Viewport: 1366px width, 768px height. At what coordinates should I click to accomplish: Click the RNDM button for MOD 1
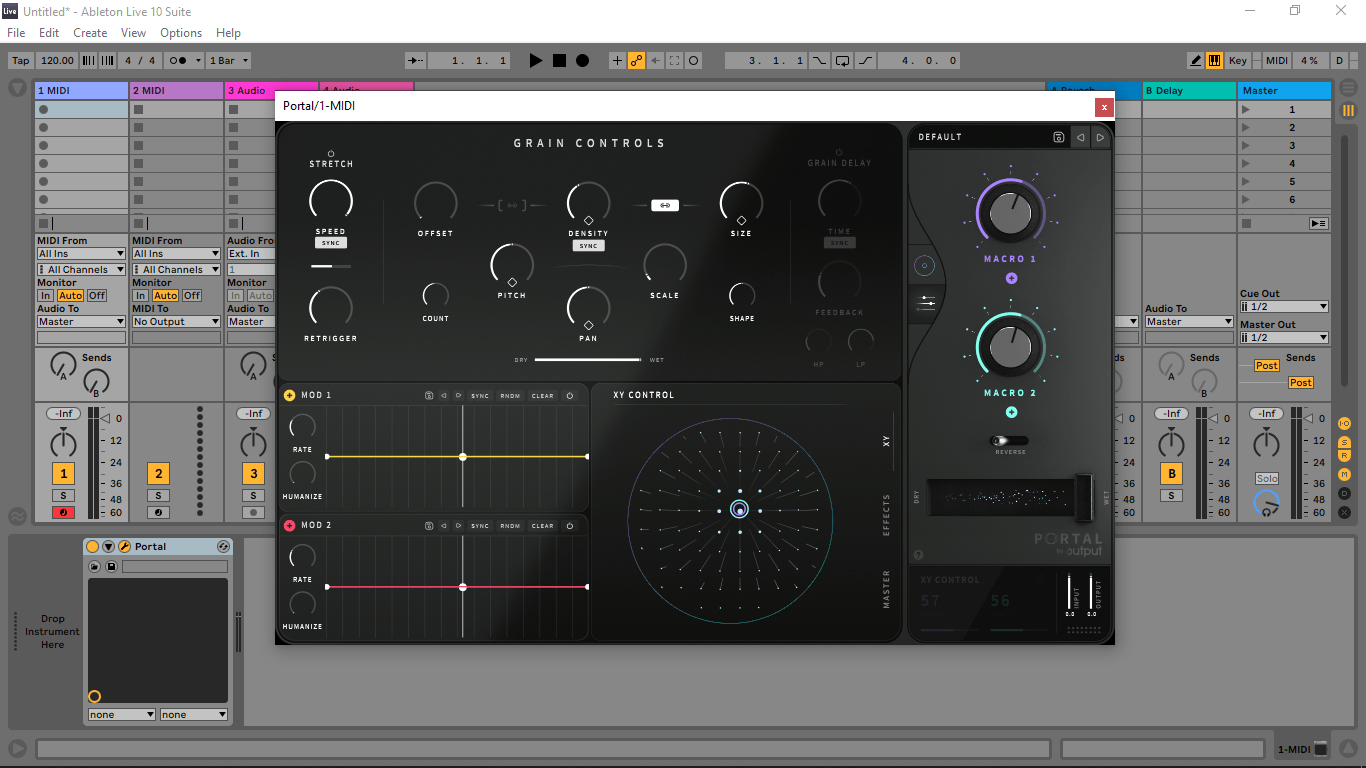pos(510,396)
